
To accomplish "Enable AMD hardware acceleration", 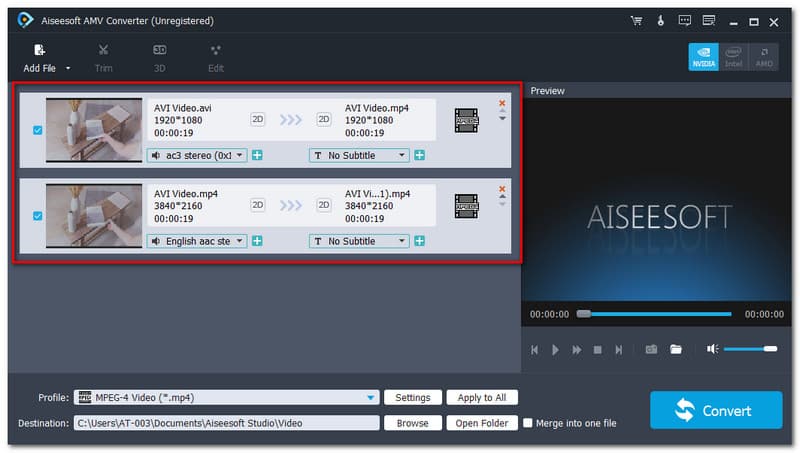I will click(x=763, y=57).
